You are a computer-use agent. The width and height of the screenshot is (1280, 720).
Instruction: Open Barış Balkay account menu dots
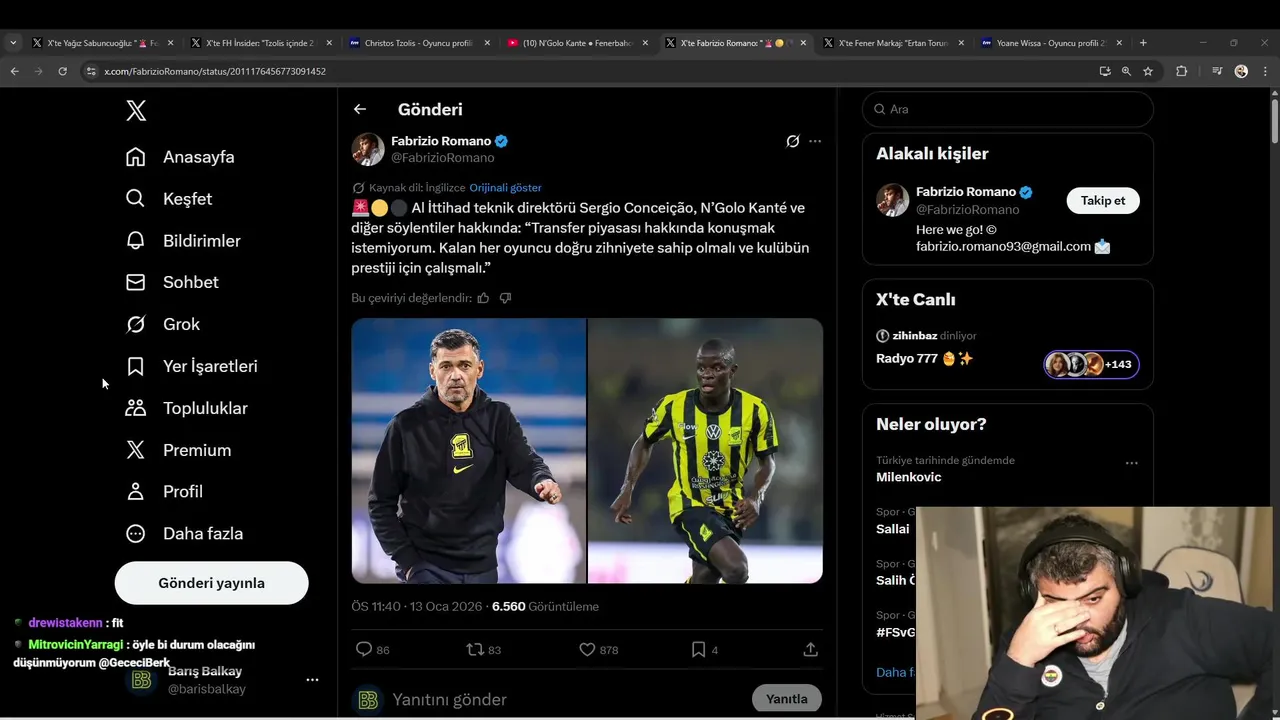[312, 680]
